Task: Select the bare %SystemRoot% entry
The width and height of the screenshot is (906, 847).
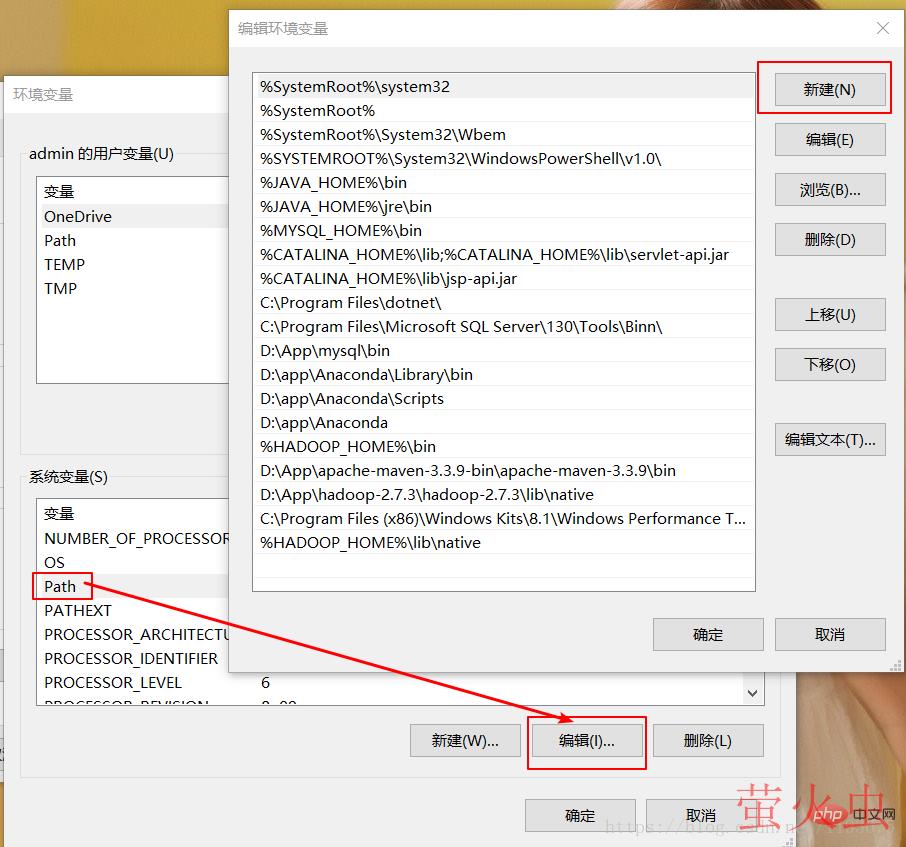Action: 504,110
